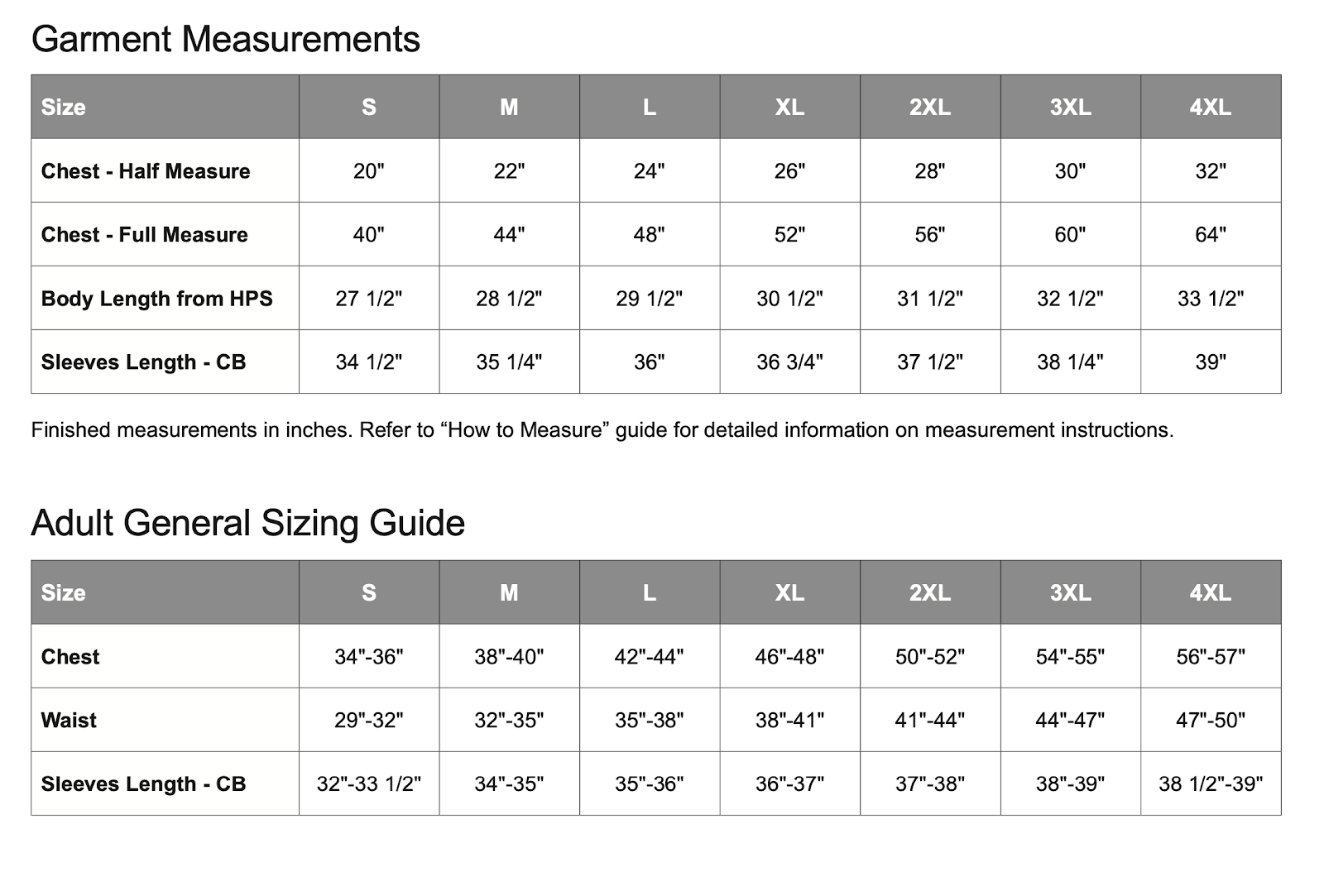Viewport: 1324px width, 896px height.
Task: Click the 32"-33 1/2" sleeves cell
Action: coord(369,783)
